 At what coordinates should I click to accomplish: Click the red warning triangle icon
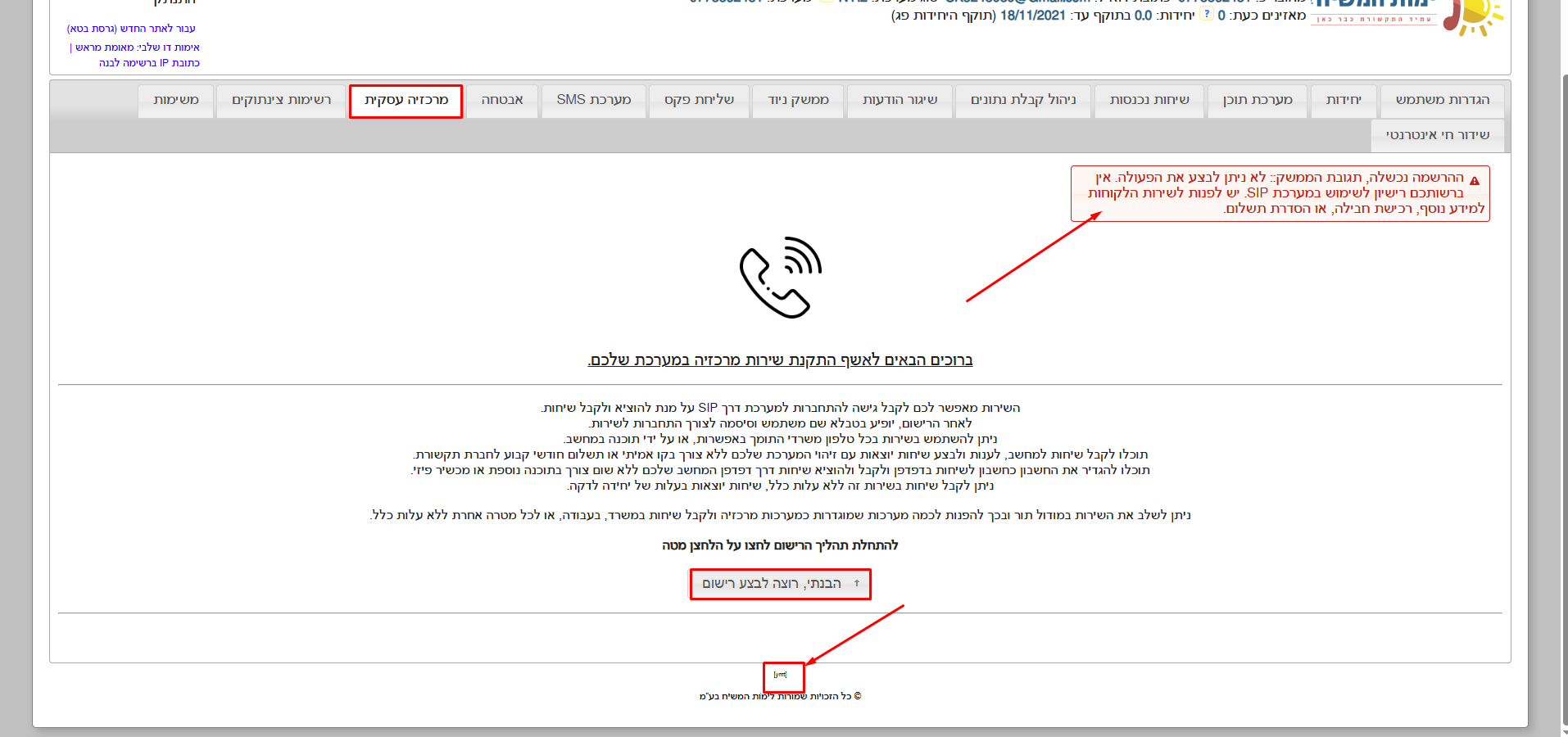pos(1474,181)
